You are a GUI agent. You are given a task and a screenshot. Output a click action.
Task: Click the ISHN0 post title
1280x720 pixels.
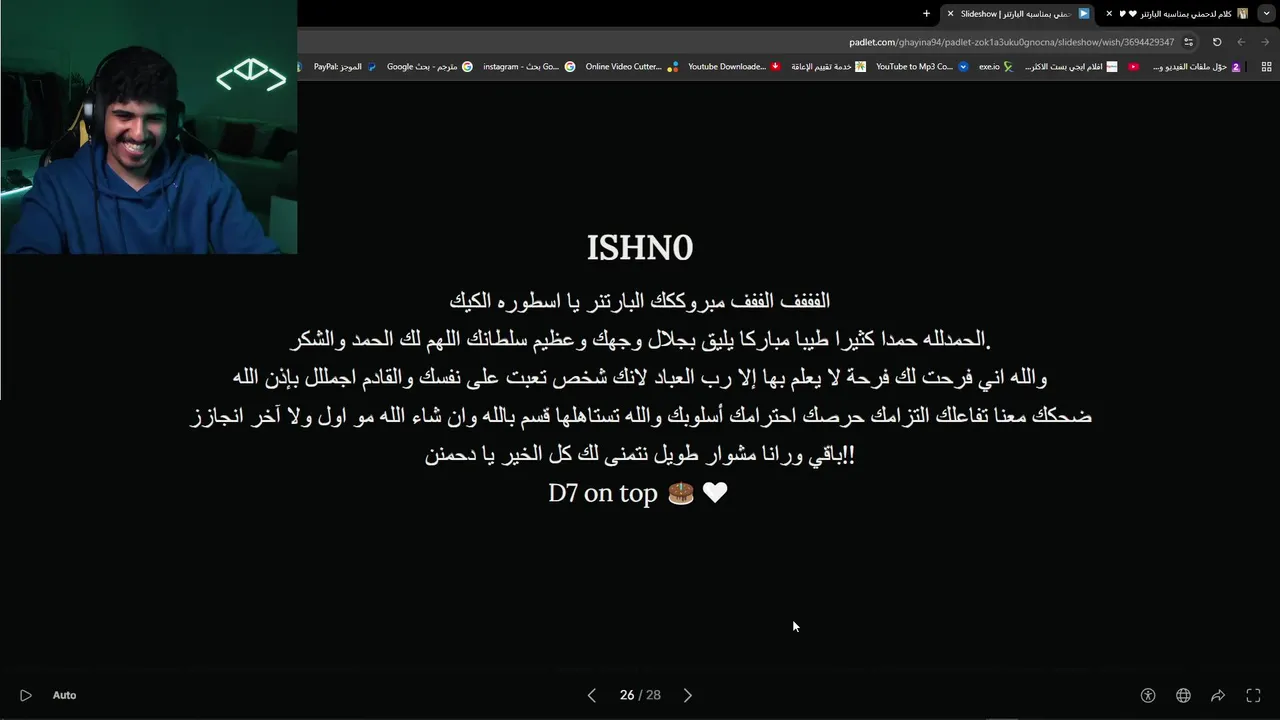coord(640,248)
